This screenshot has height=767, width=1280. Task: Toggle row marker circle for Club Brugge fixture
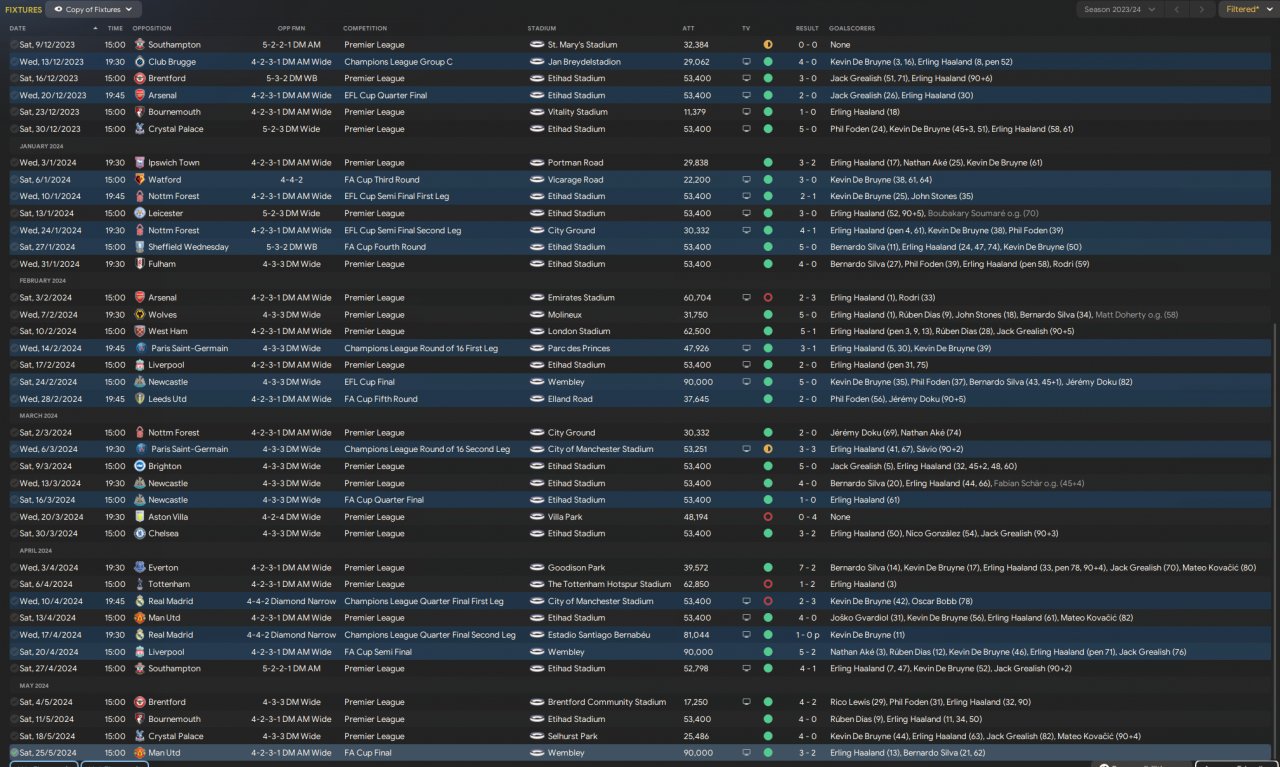tap(14, 62)
